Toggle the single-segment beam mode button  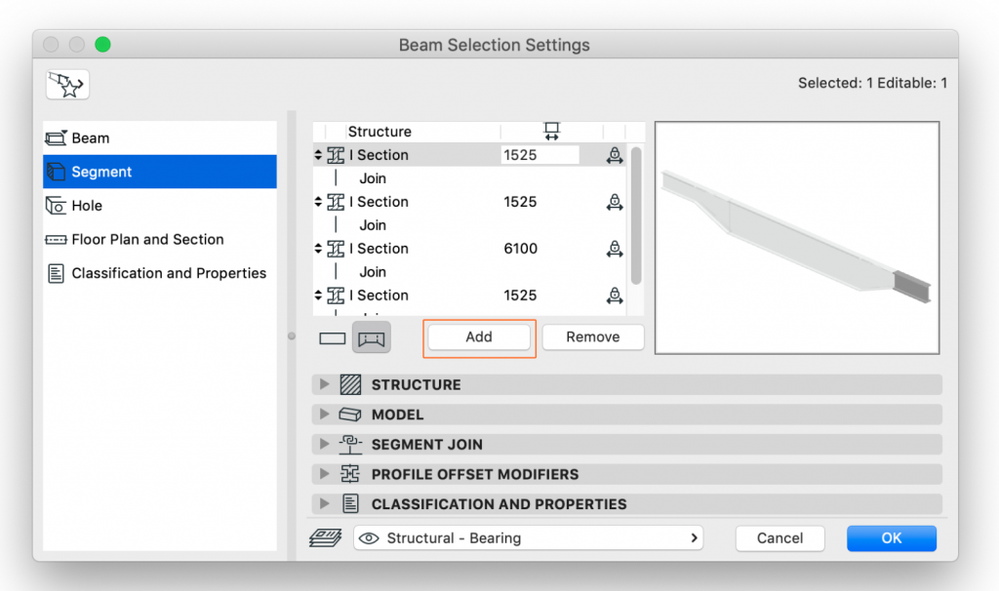(x=332, y=338)
